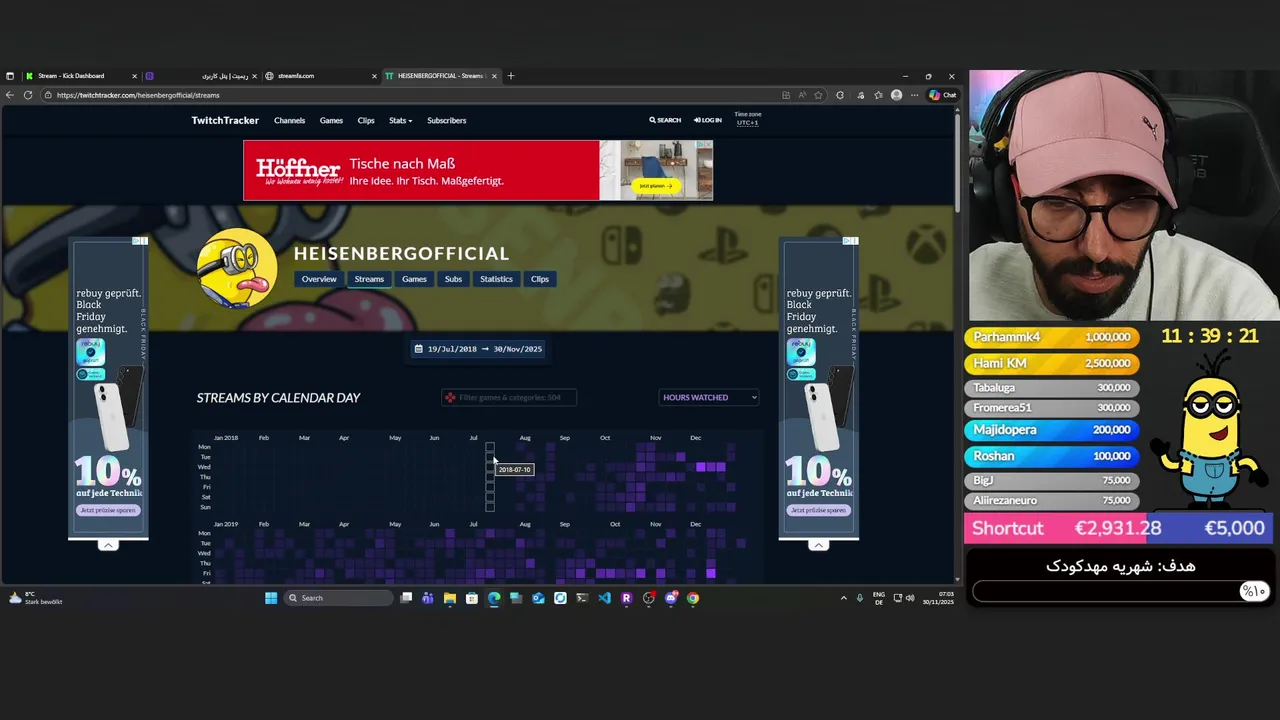Switch to the Statistics tab

pos(496,279)
